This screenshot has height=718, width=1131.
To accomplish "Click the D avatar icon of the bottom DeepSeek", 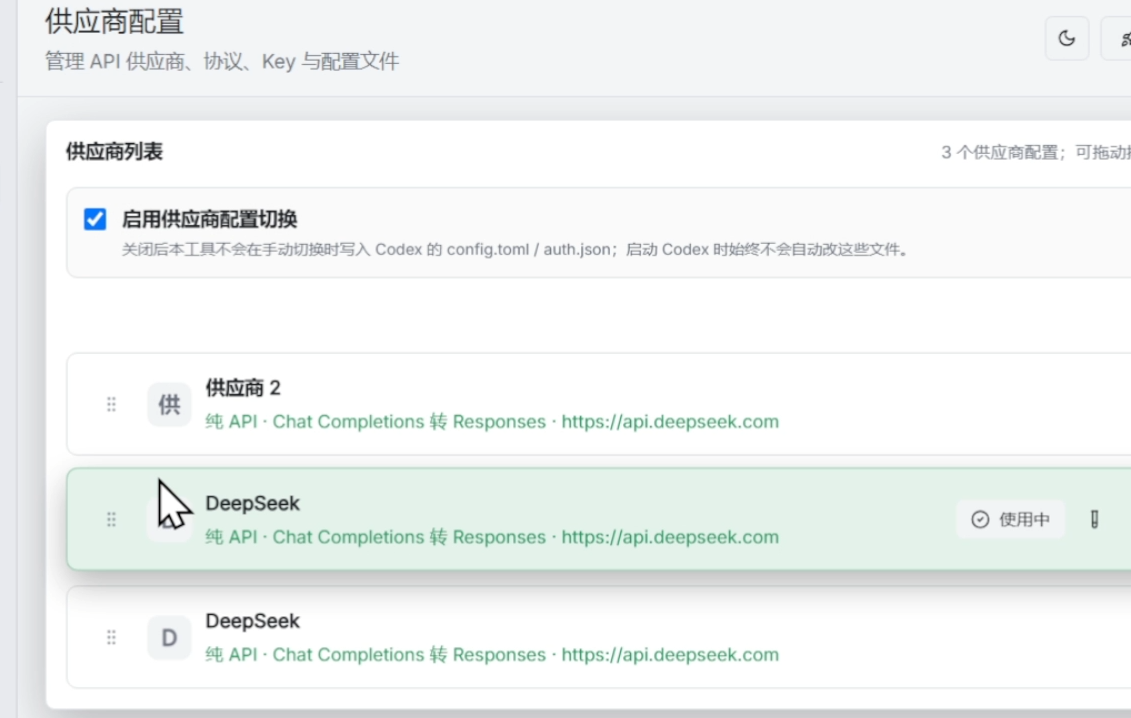I will [170, 637].
